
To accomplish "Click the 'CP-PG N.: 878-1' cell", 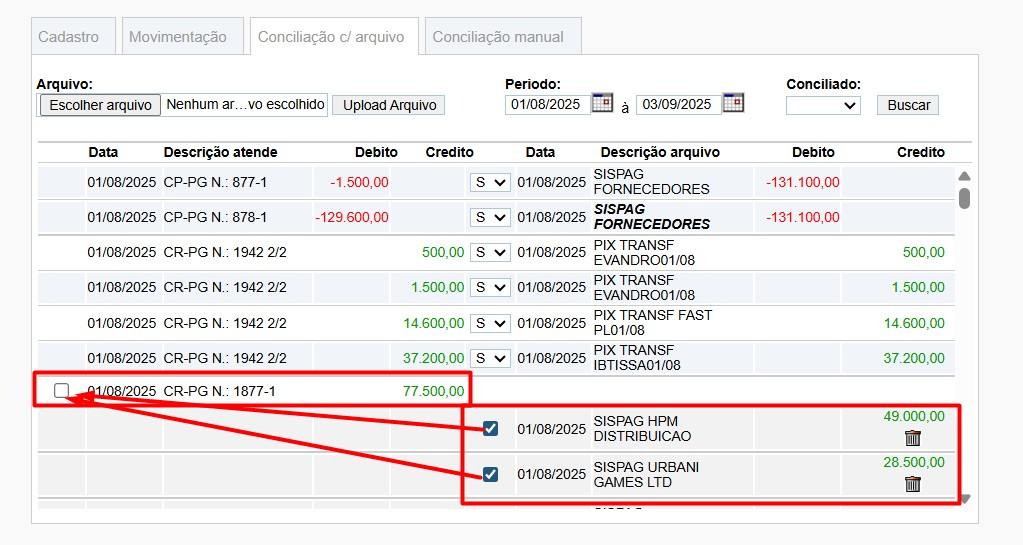I will (x=215, y=217).
